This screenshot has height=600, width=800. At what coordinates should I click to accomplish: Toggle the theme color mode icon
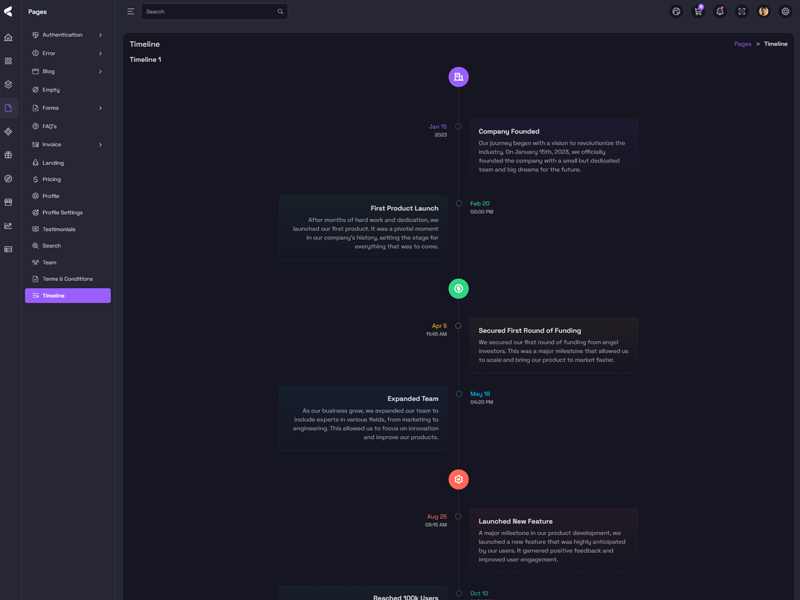click(676, 12)
